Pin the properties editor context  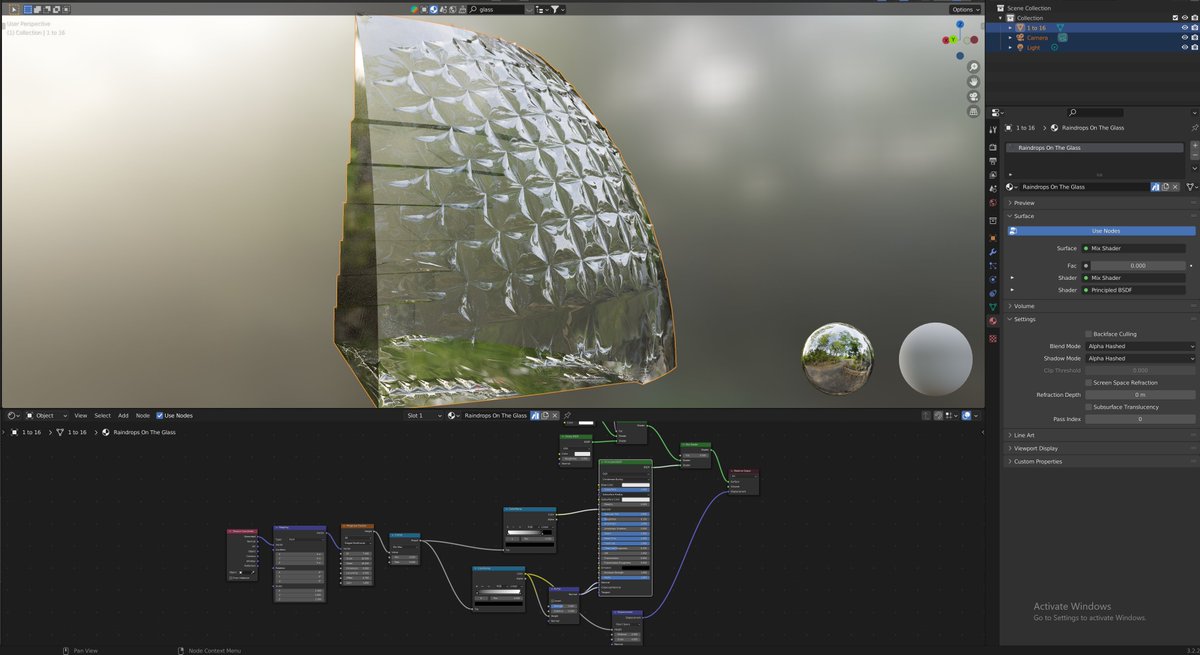[1194, 128]
